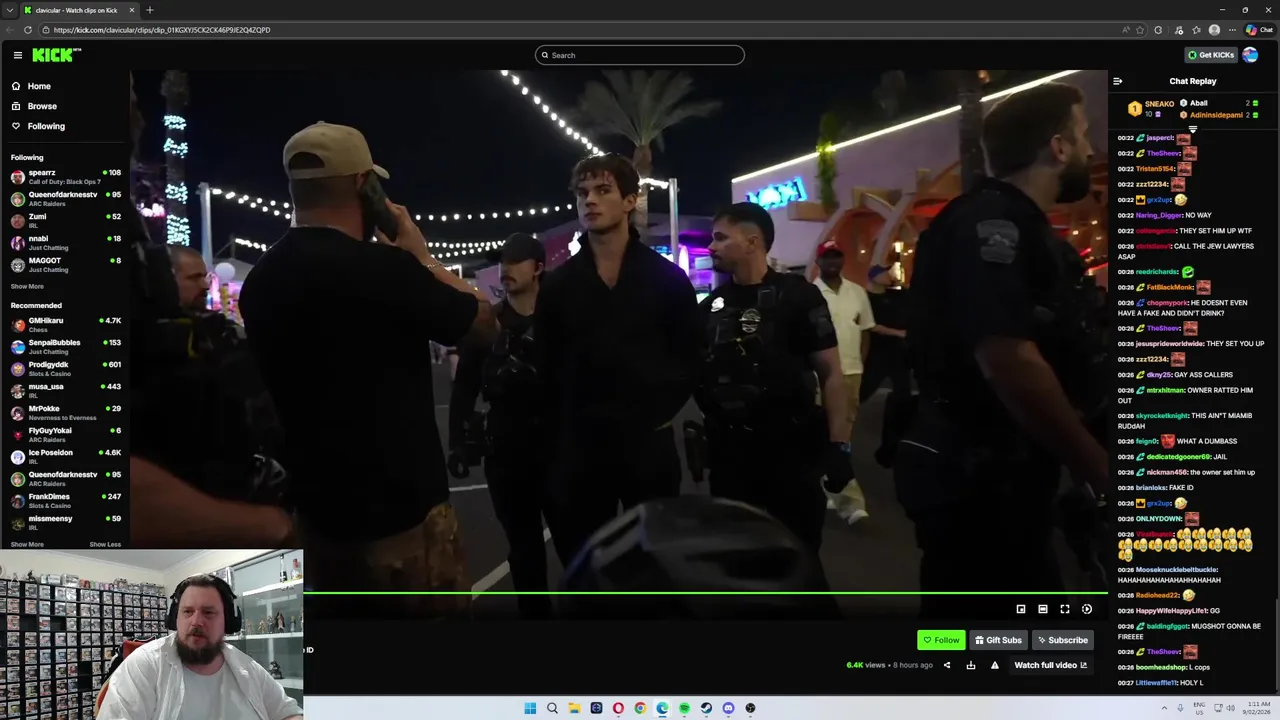Click the Subscribe button
The height and width of the screenshot is (720, 1280).
[1062, 640]
